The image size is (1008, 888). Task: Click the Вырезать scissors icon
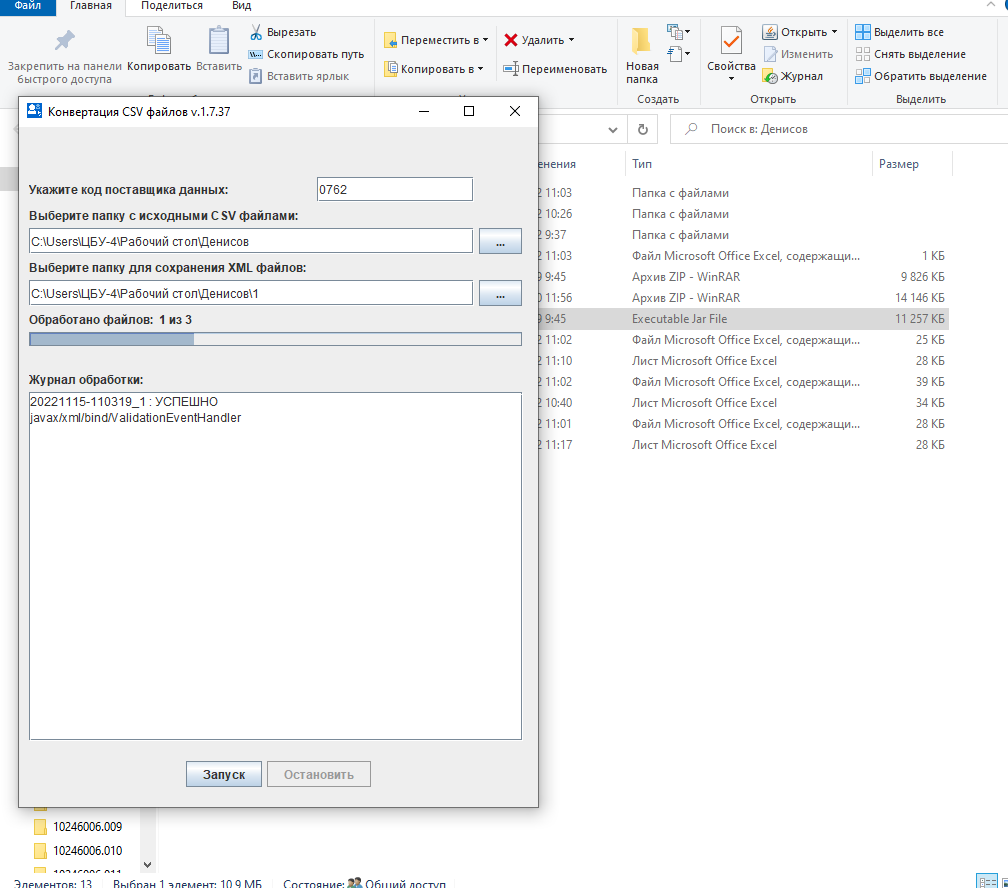click(256, 32)
